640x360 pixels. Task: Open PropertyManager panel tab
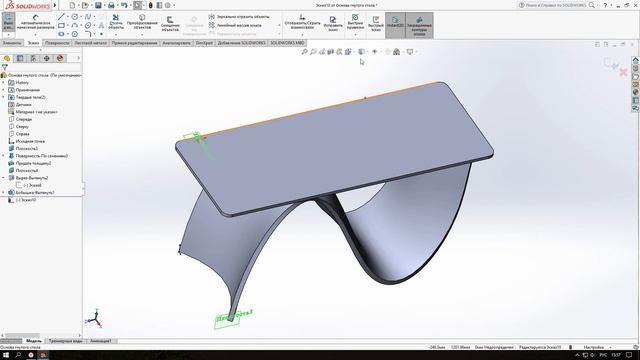point(20,58)
